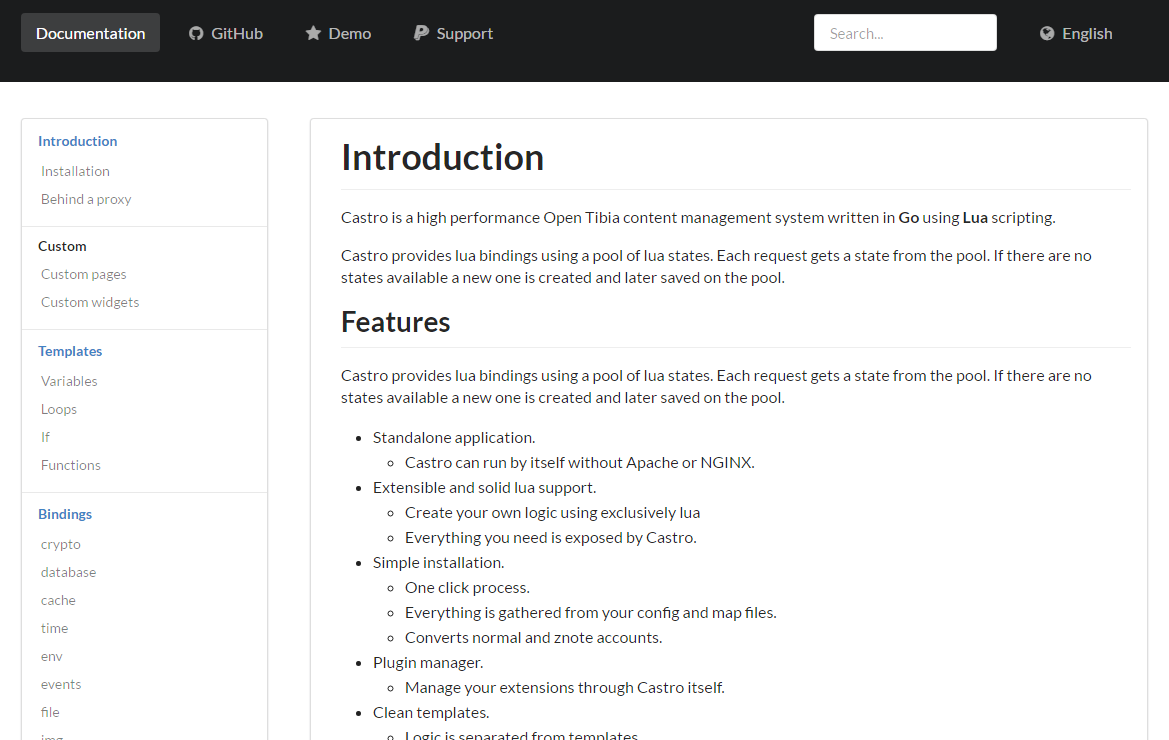The width and height of the screenshot is (1169, 740).
Task: Open the file binding page
Action: (x=50, y=712)
